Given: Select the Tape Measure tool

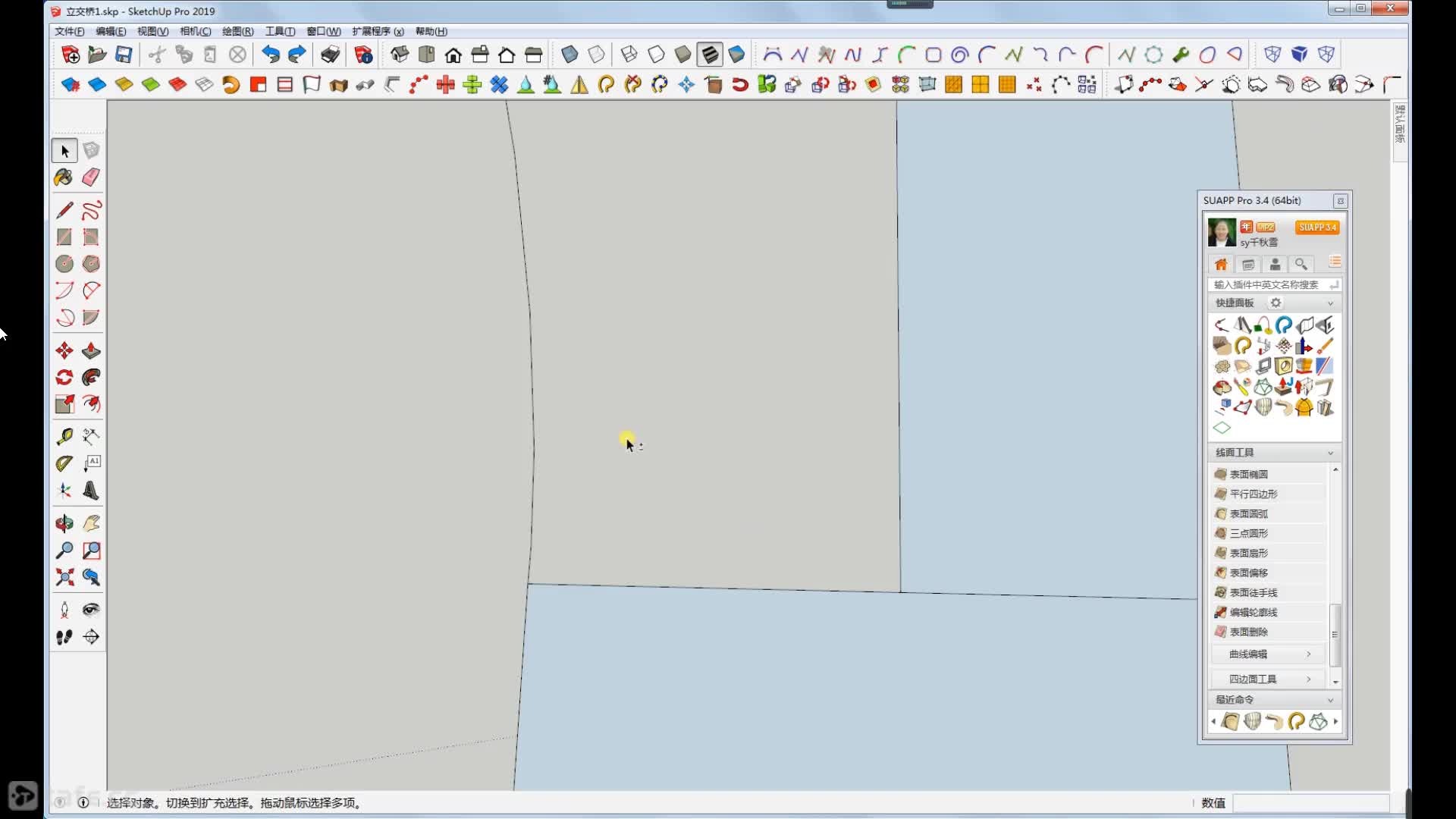Looking at the screenshot, I should pyautogui.click(x=64, y=436).
